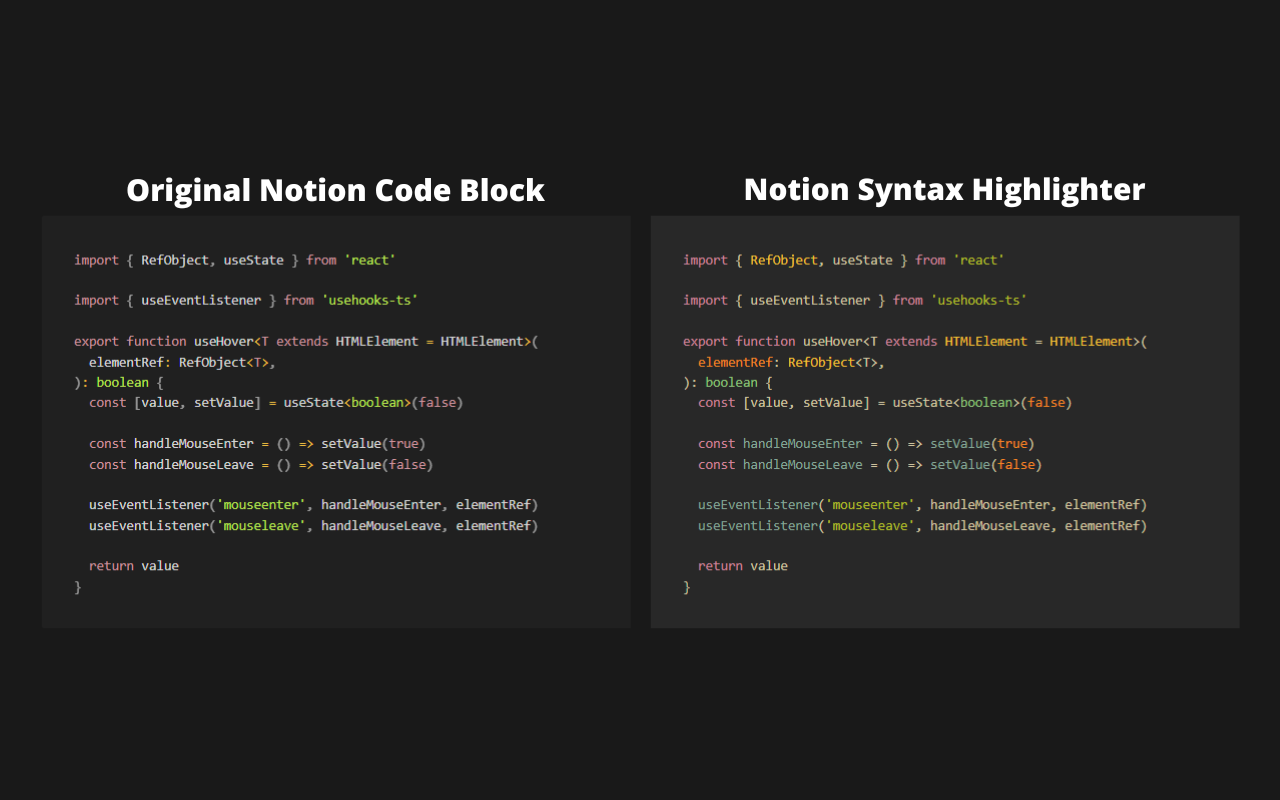This screenshot has width=1280, height=800.
Task: Click "return value" in Syntax Highlighter block
Action: (x=743, y=566)
